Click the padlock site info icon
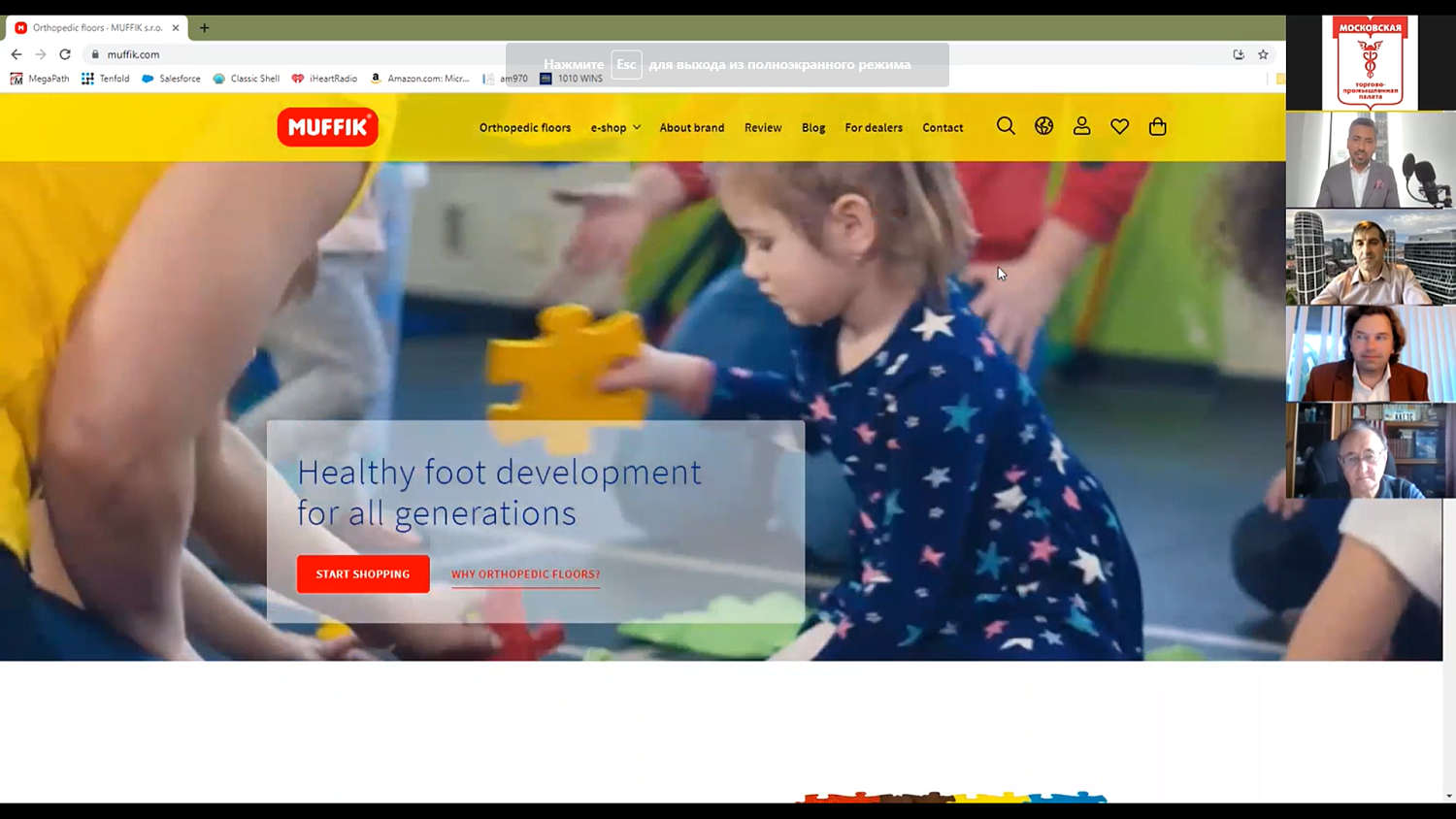Screen dimensions: 1456x819 pyautogui.click(x=95, y=54)
